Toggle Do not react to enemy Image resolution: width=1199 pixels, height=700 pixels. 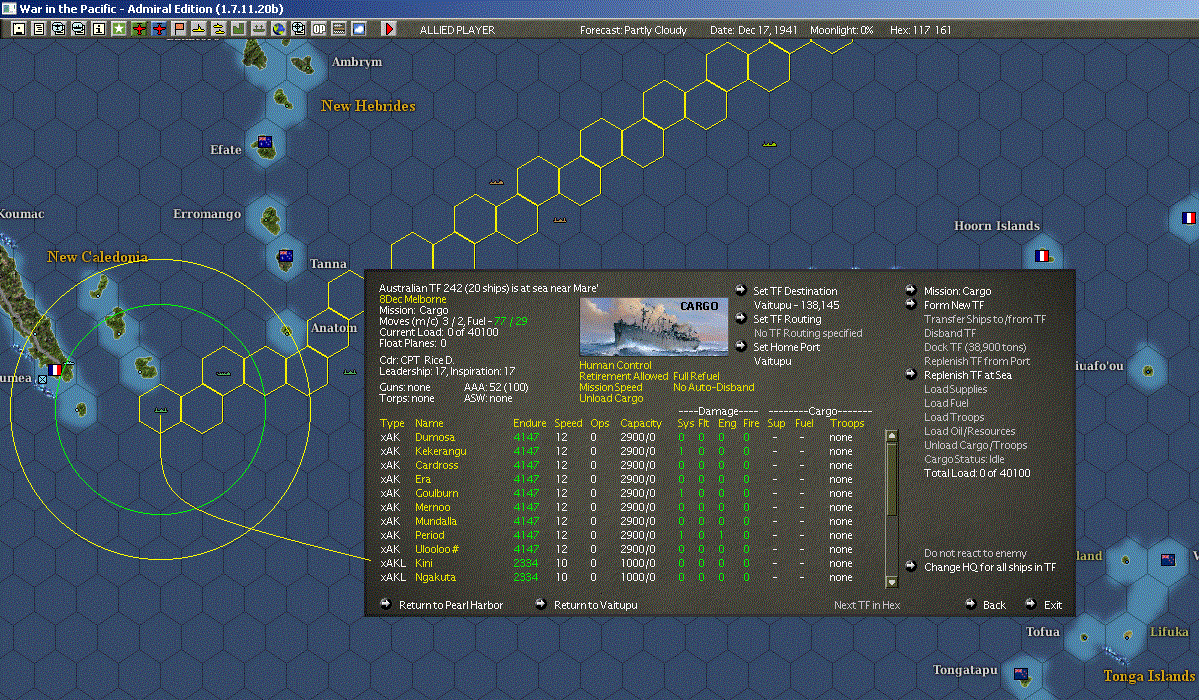pos(975,553)
